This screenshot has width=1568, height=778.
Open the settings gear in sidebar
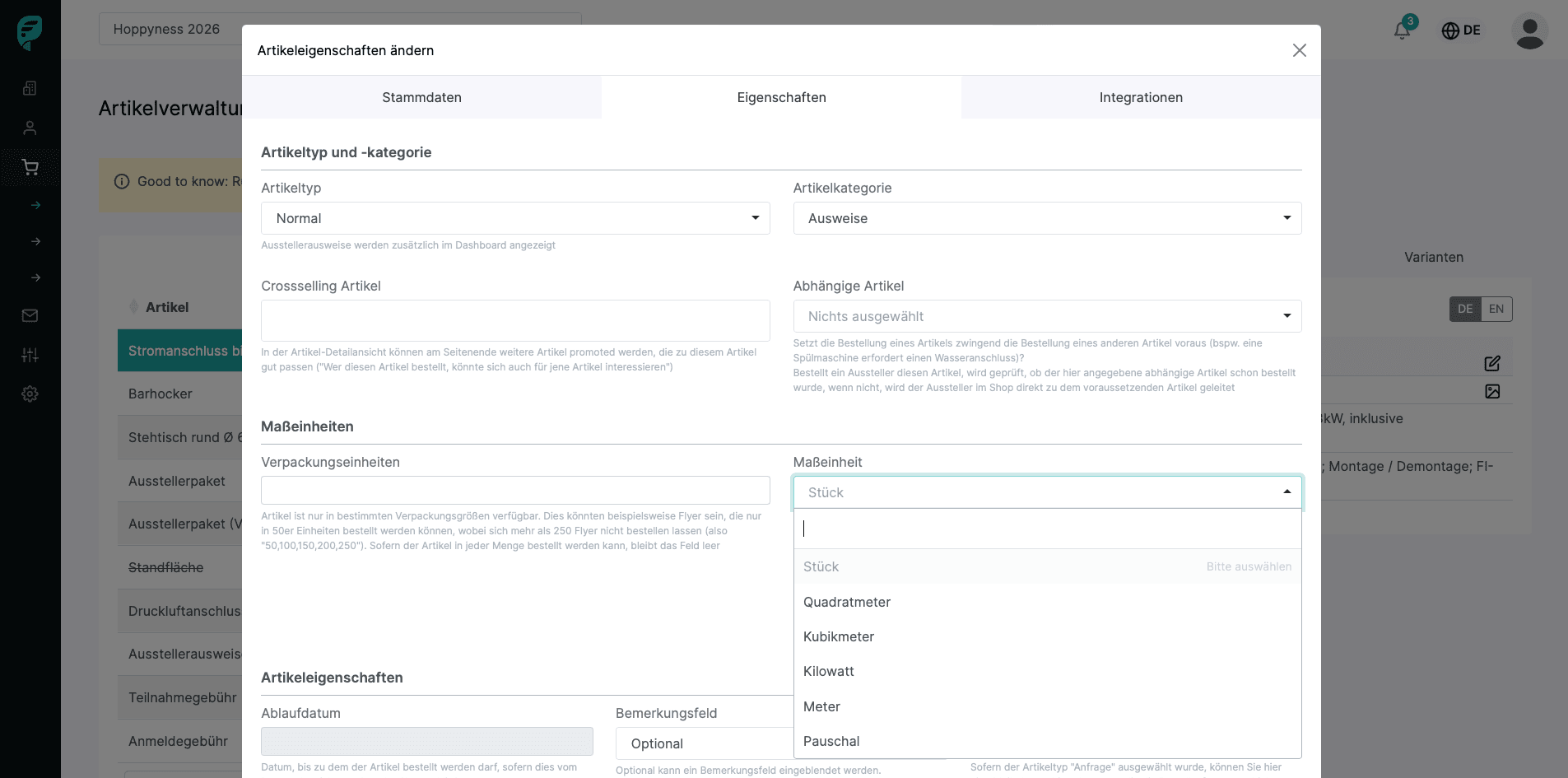30,394
